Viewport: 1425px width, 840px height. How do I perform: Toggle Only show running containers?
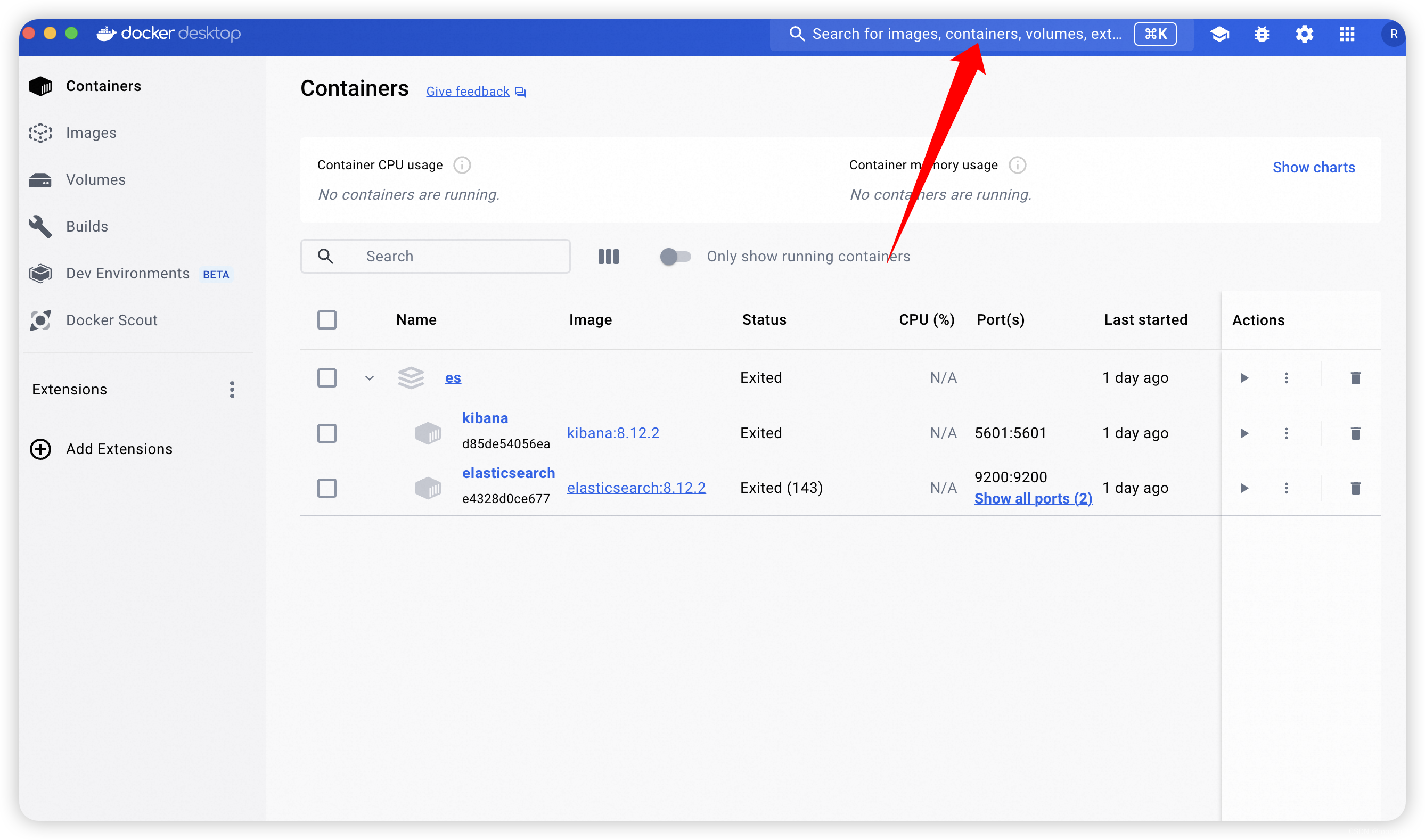675,257
